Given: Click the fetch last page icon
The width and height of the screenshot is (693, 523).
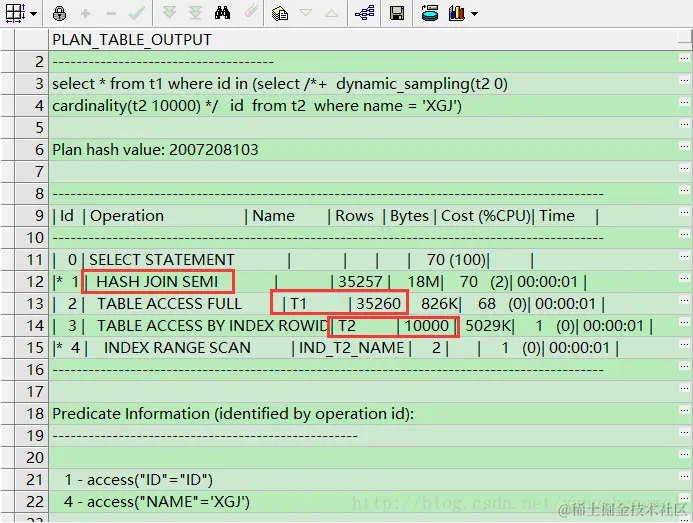Looking at the screenshot, I should [195, 13].
